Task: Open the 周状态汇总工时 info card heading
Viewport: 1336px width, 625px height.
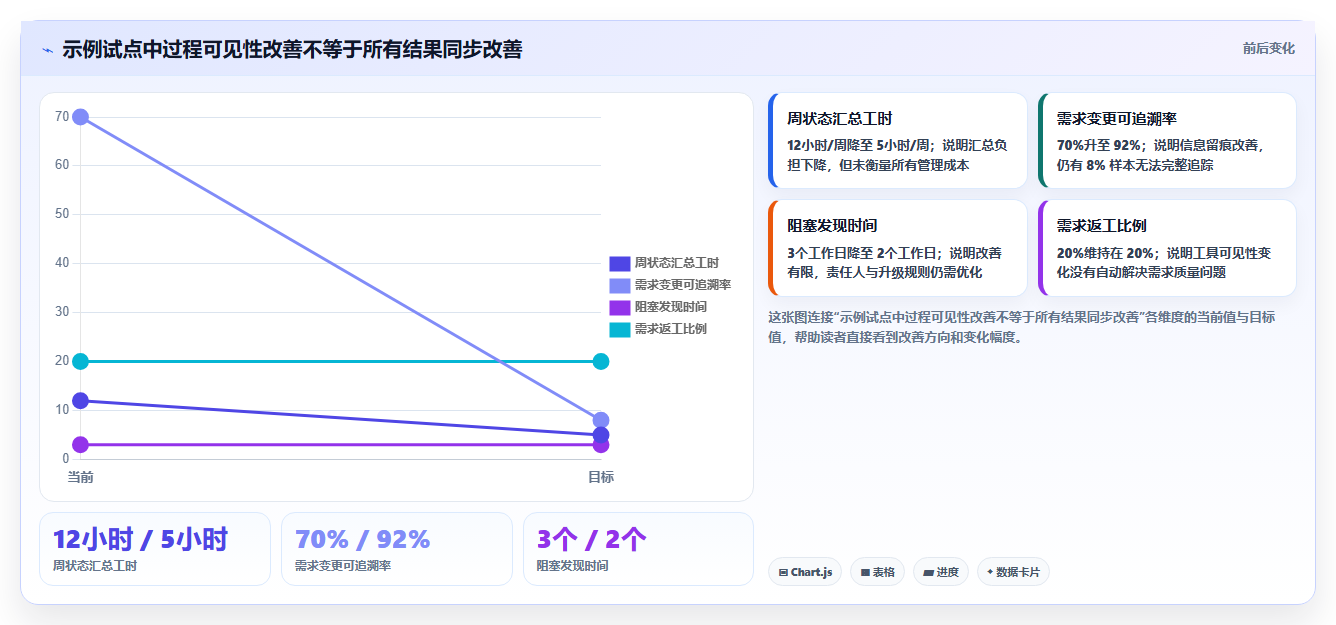Action: pos(840,118)
